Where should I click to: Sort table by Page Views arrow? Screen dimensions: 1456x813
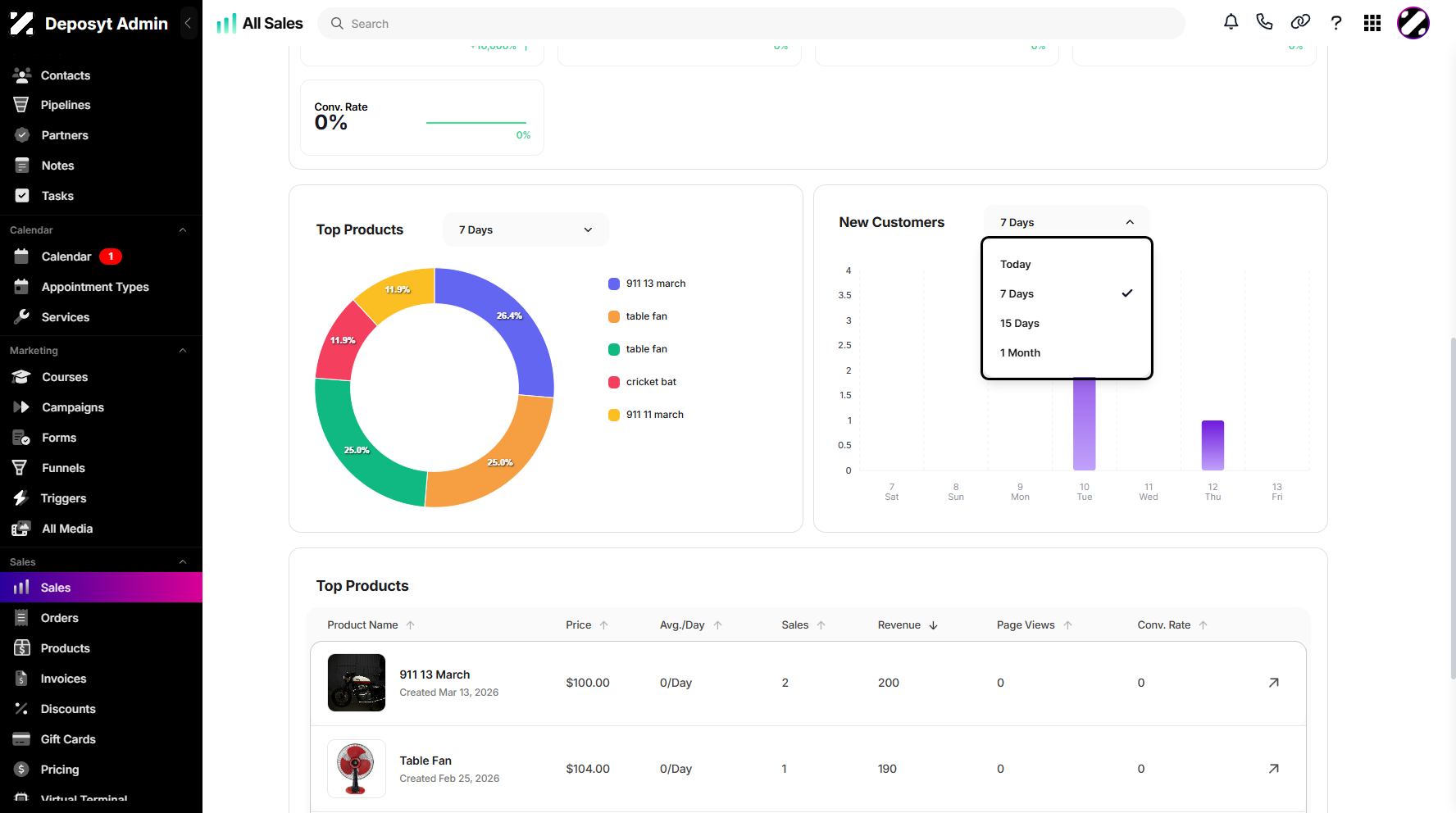click(x=1068, y=625)
